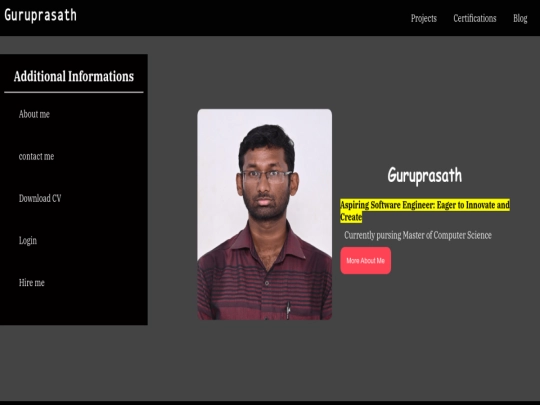The height and width of the screenshot is (405, 540).
Task: Click highlighted Aspiring Software Engineer tagline
Action: [x=425, y=211]
